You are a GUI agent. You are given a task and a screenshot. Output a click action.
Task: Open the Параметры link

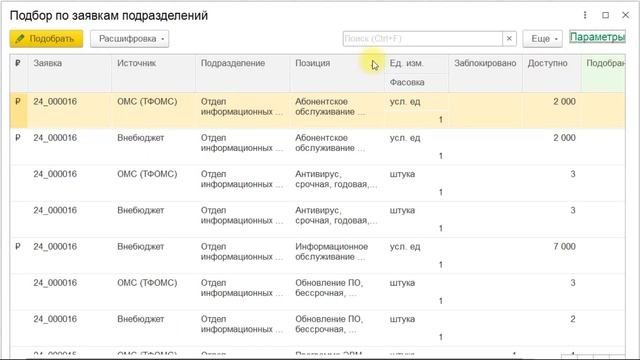click(x=597, y=37)
